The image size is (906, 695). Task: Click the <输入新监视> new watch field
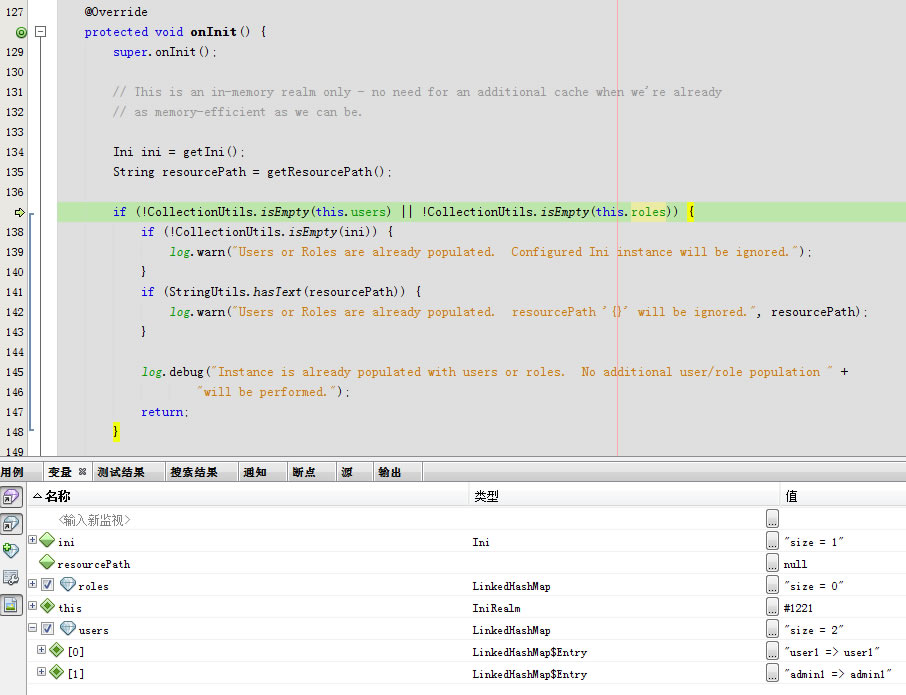(94, 520)
